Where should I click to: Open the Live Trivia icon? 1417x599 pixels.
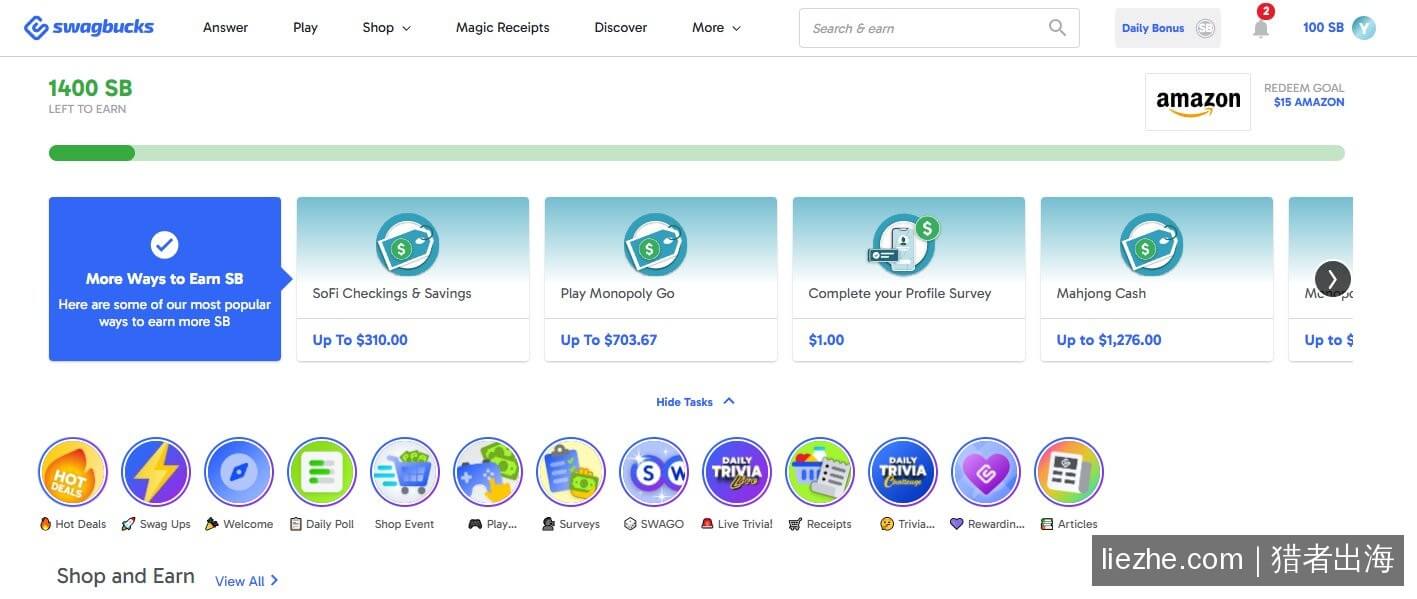737,472
